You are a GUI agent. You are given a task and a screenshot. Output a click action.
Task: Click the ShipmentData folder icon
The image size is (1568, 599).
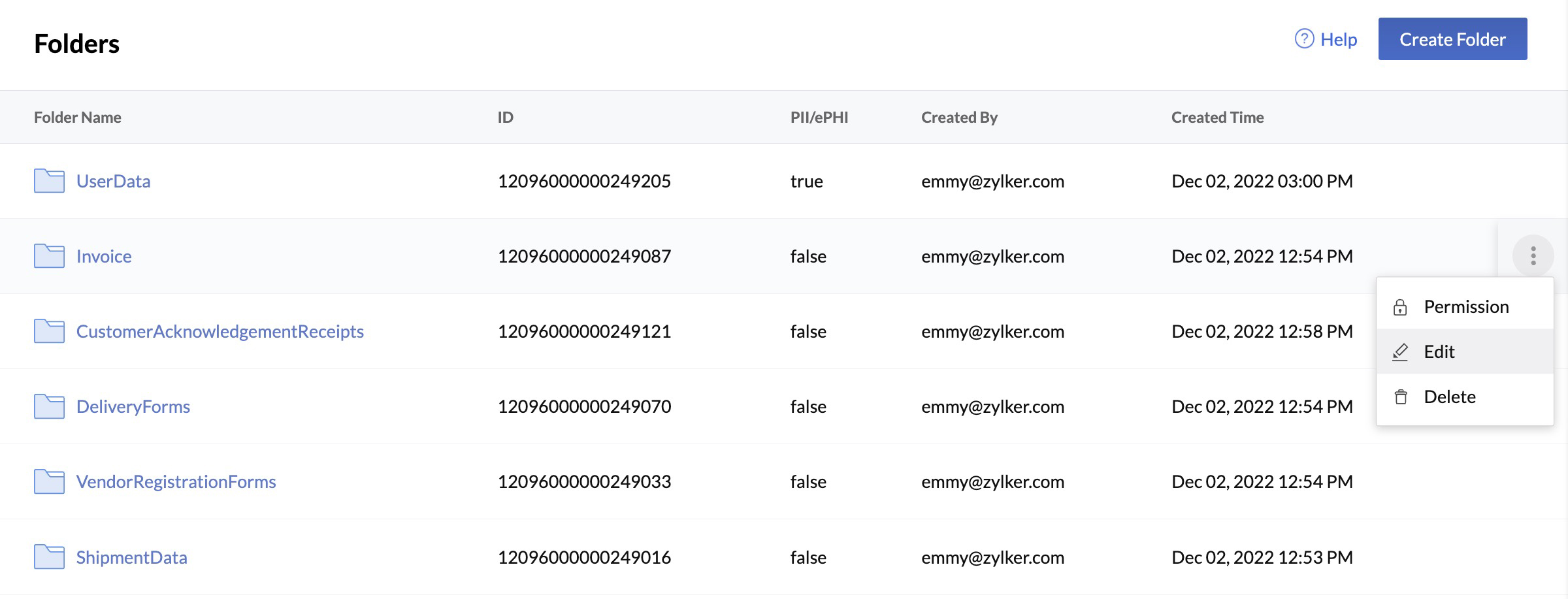pos(48,557)
